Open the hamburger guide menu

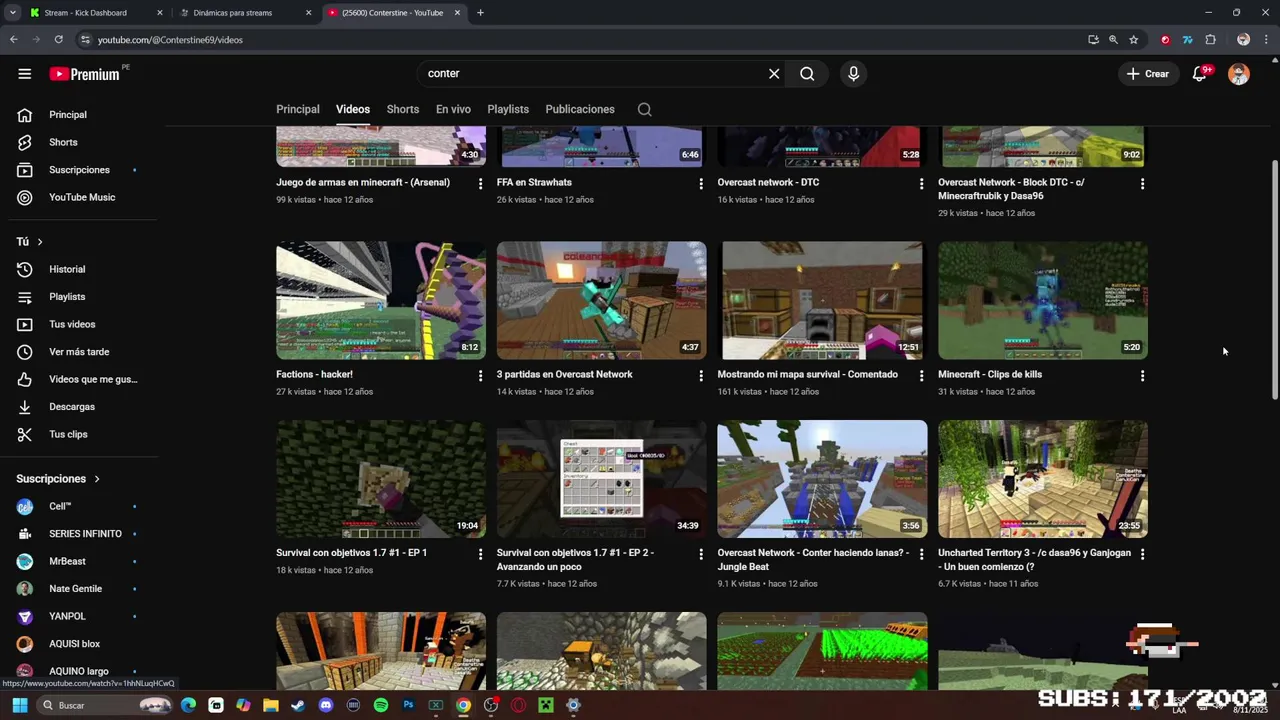tap(25, 74)
